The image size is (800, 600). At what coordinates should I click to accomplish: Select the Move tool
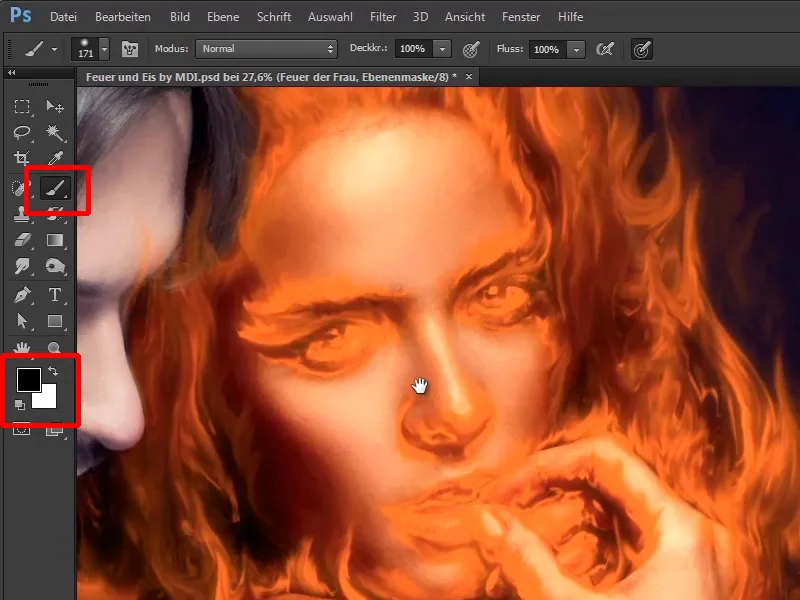(x=55, y=107)
